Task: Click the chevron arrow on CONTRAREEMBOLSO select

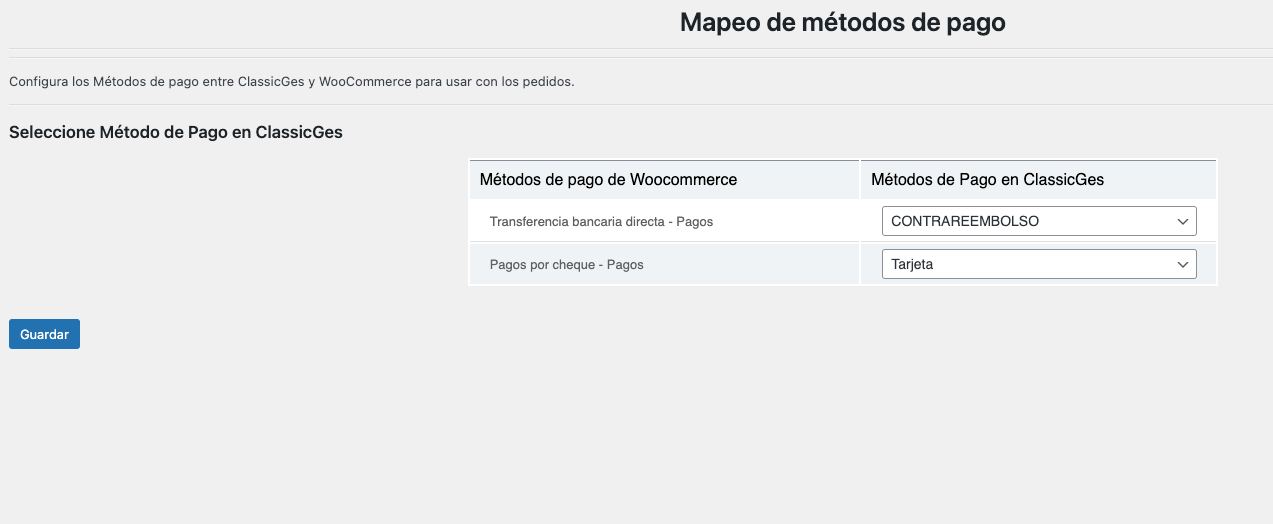Action: click(1183, 221)
